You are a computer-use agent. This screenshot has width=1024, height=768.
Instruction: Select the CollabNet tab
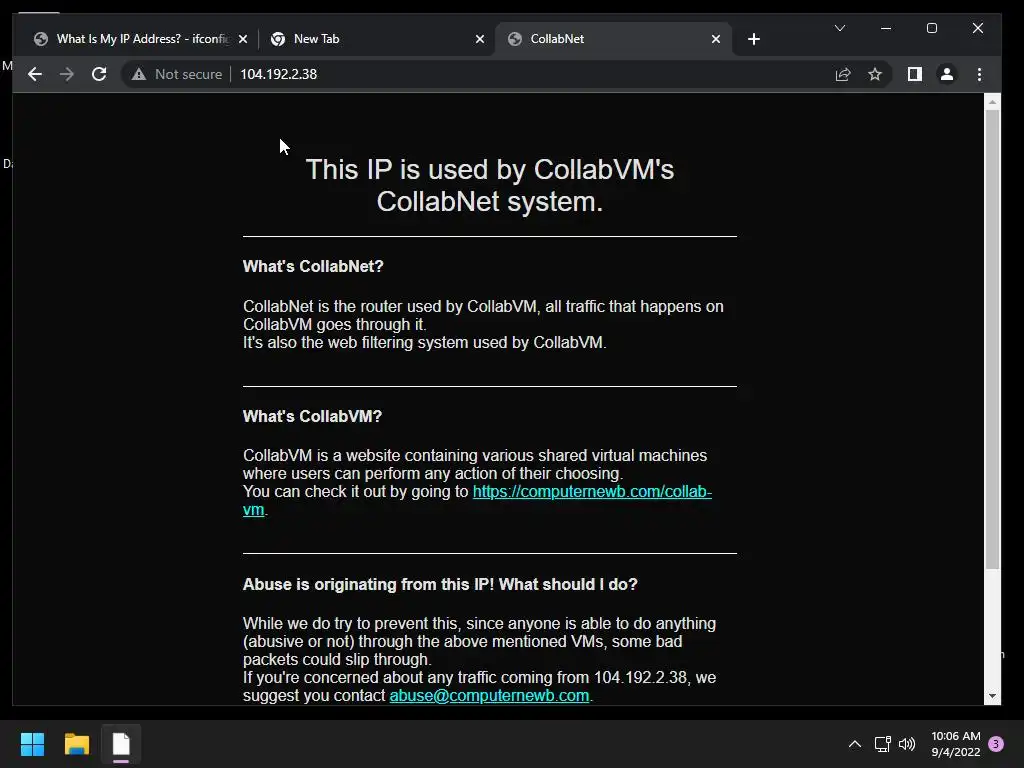(x=614, y=39)
